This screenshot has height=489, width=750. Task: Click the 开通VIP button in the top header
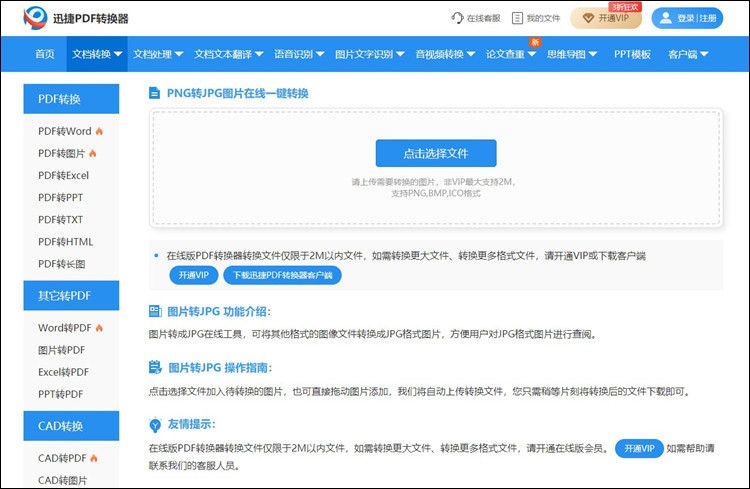click(x=606, y=18)
